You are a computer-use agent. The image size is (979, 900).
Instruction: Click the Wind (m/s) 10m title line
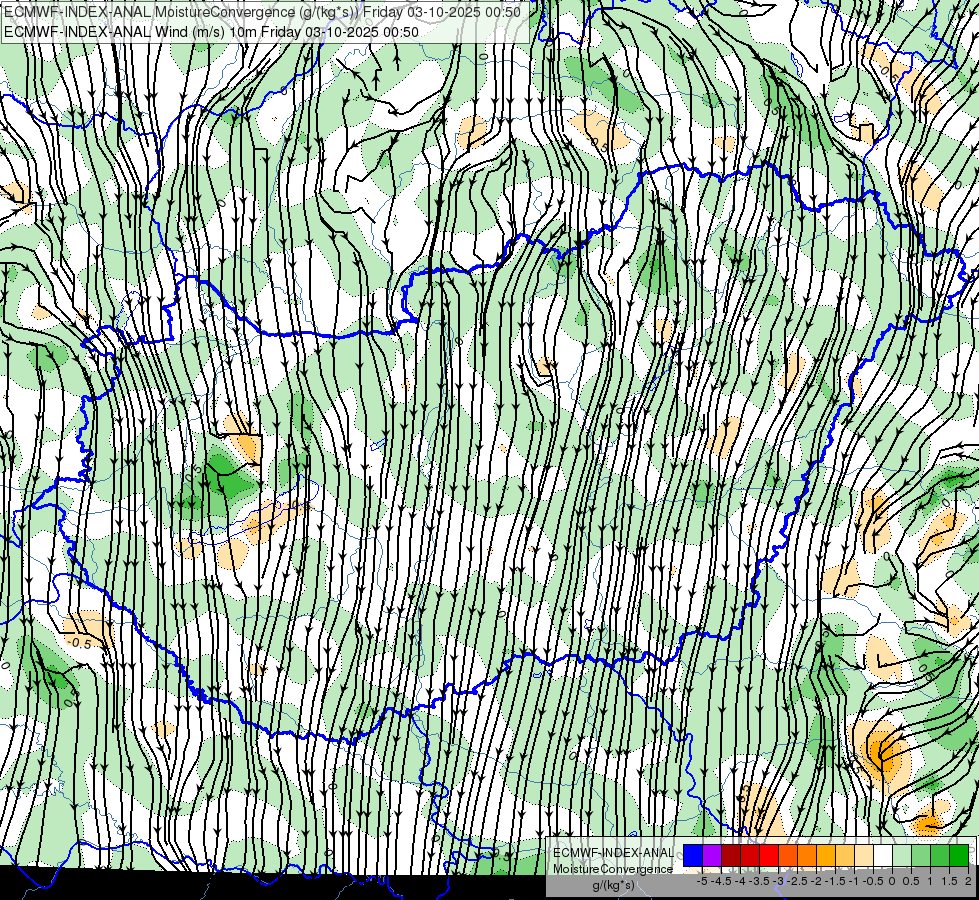coord(211,32)
